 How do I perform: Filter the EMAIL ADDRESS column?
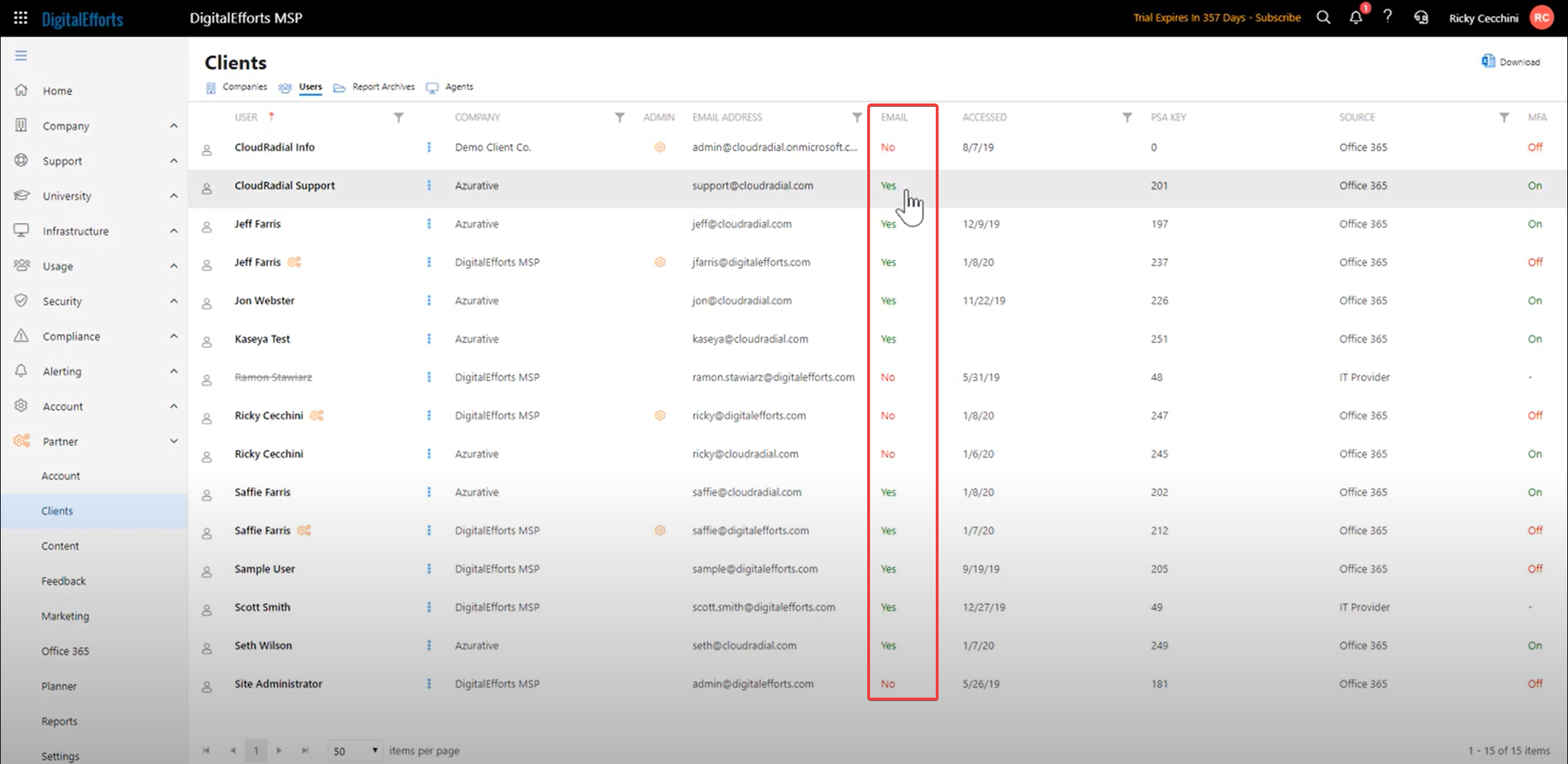pyautogui.click(x=857, y=117)
